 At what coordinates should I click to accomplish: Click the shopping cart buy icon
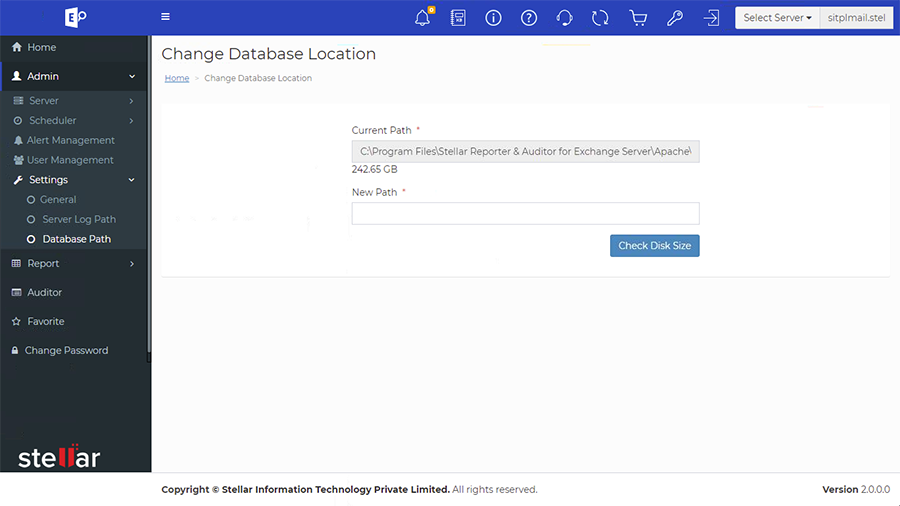(x=638, y=18)
